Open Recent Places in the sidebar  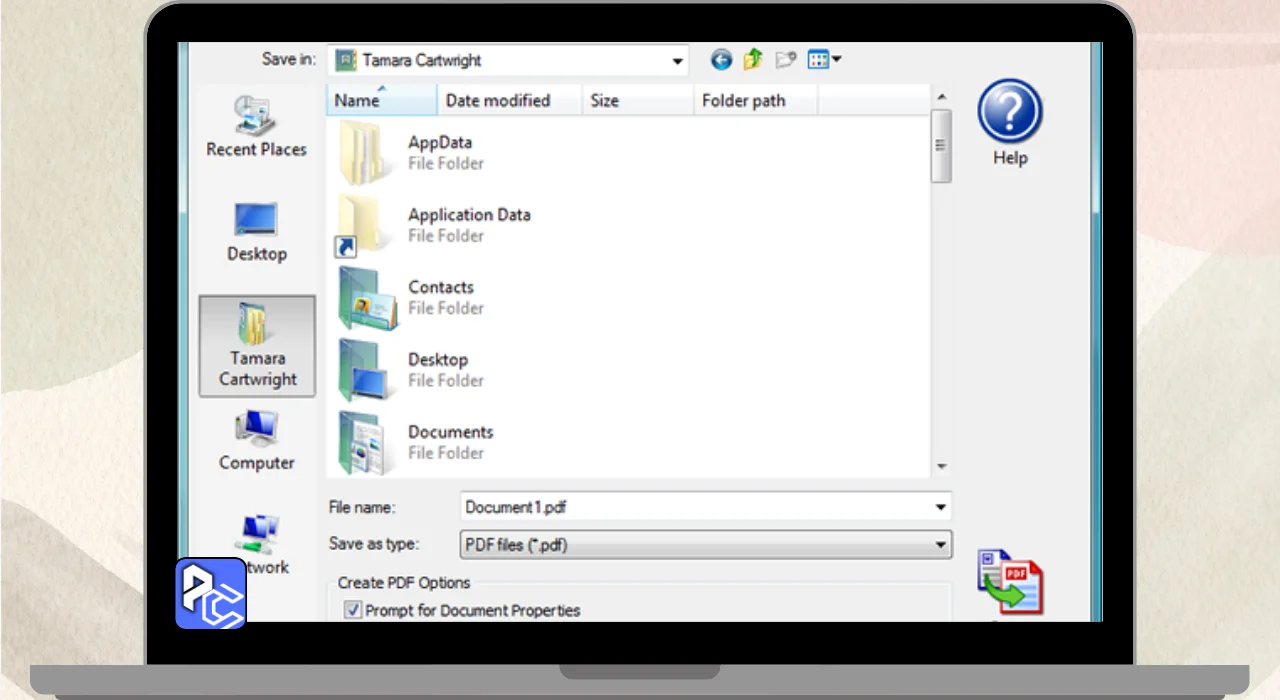256,127
